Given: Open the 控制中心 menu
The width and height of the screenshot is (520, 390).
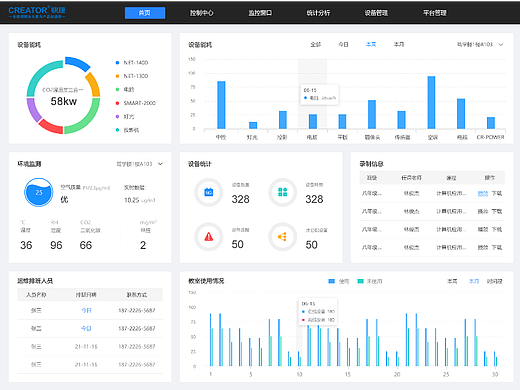Looking at the screenshot, I should pyautogui.click(x=202, y=13).
